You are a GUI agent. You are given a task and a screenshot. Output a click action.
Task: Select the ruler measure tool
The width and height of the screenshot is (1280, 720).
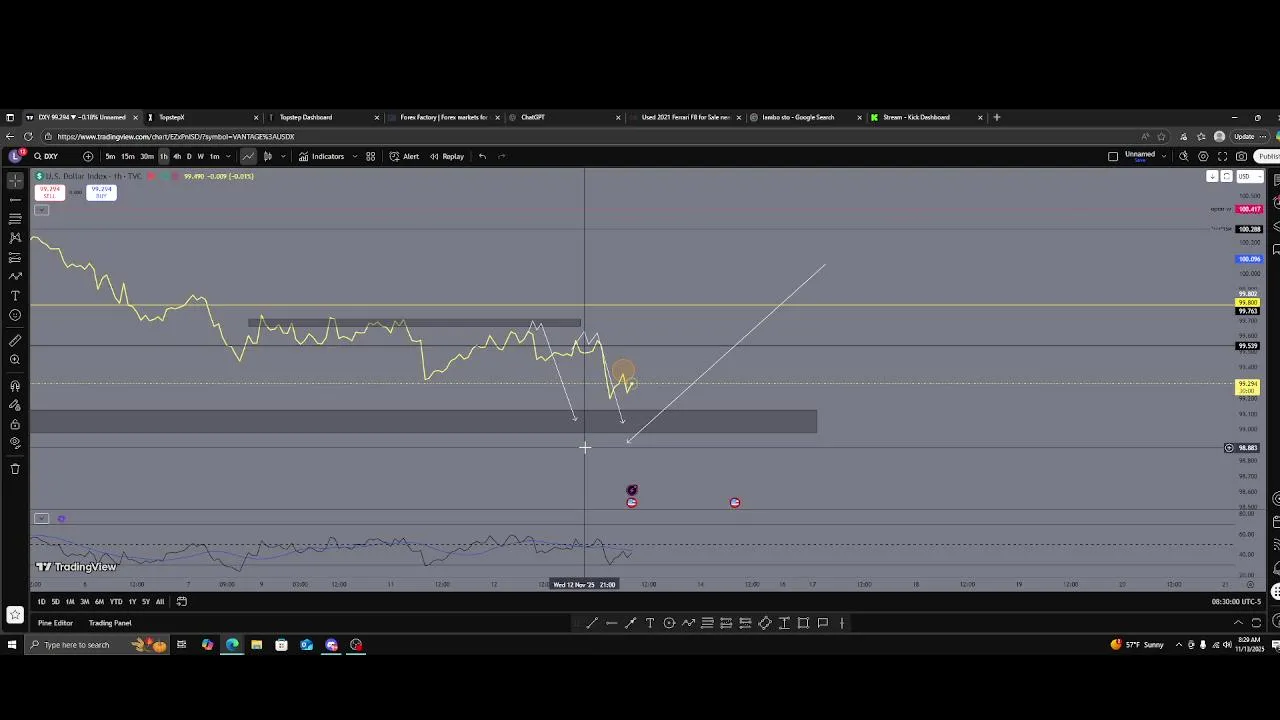point(15,341)
